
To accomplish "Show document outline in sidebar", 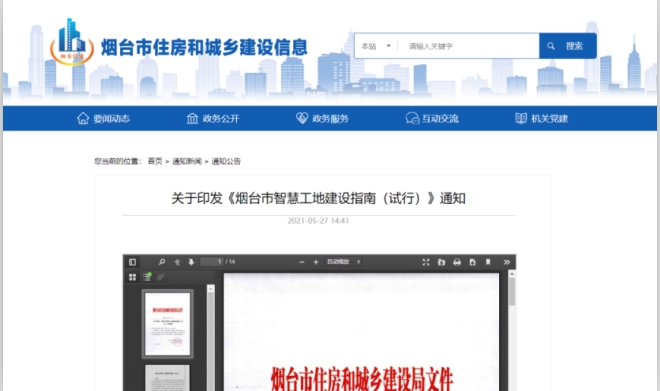I will (146, 277).
